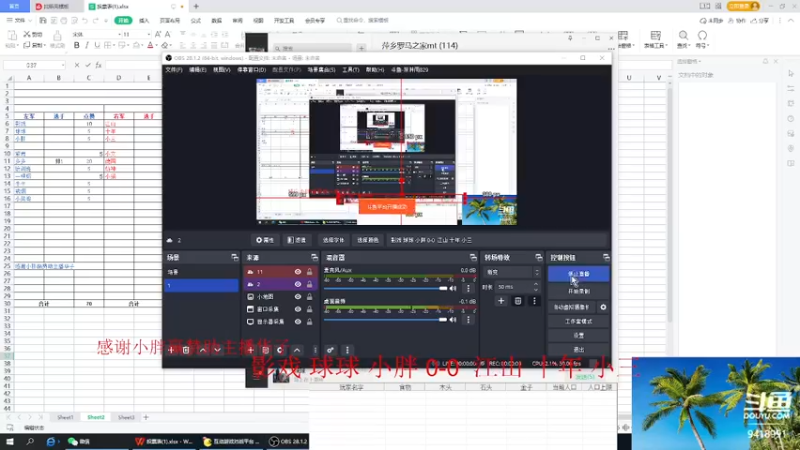800x450 pixels.
Task: Toggle underline in WPS toolbar
Action: pyautogui.click(x=97, y=45)
